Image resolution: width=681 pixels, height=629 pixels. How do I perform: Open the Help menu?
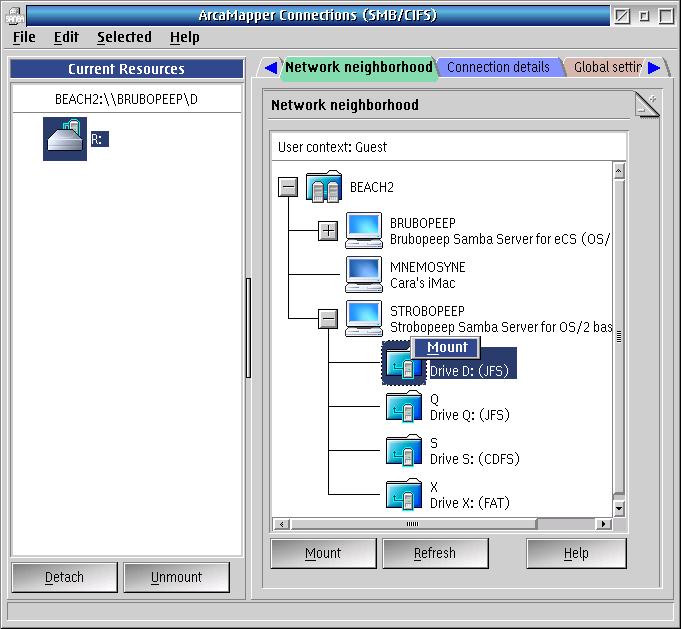point(185,37)
